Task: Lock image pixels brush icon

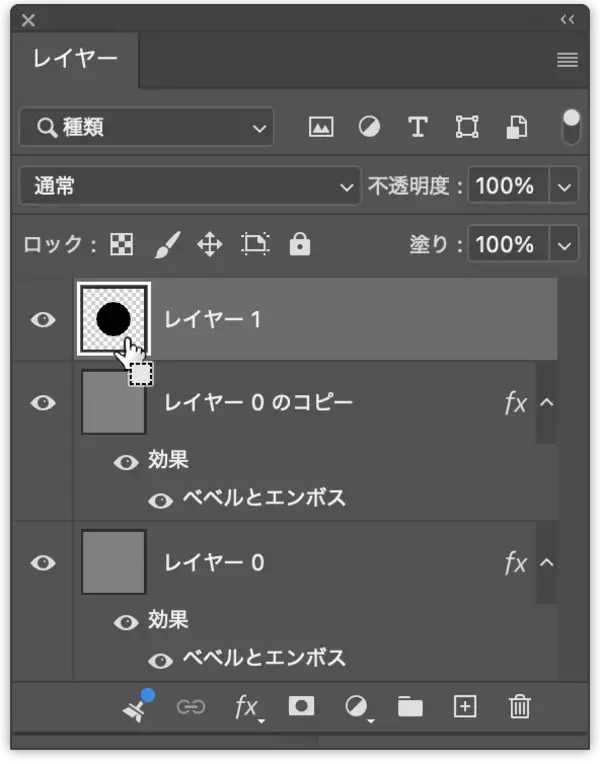Action: click(x=167, y=245)
